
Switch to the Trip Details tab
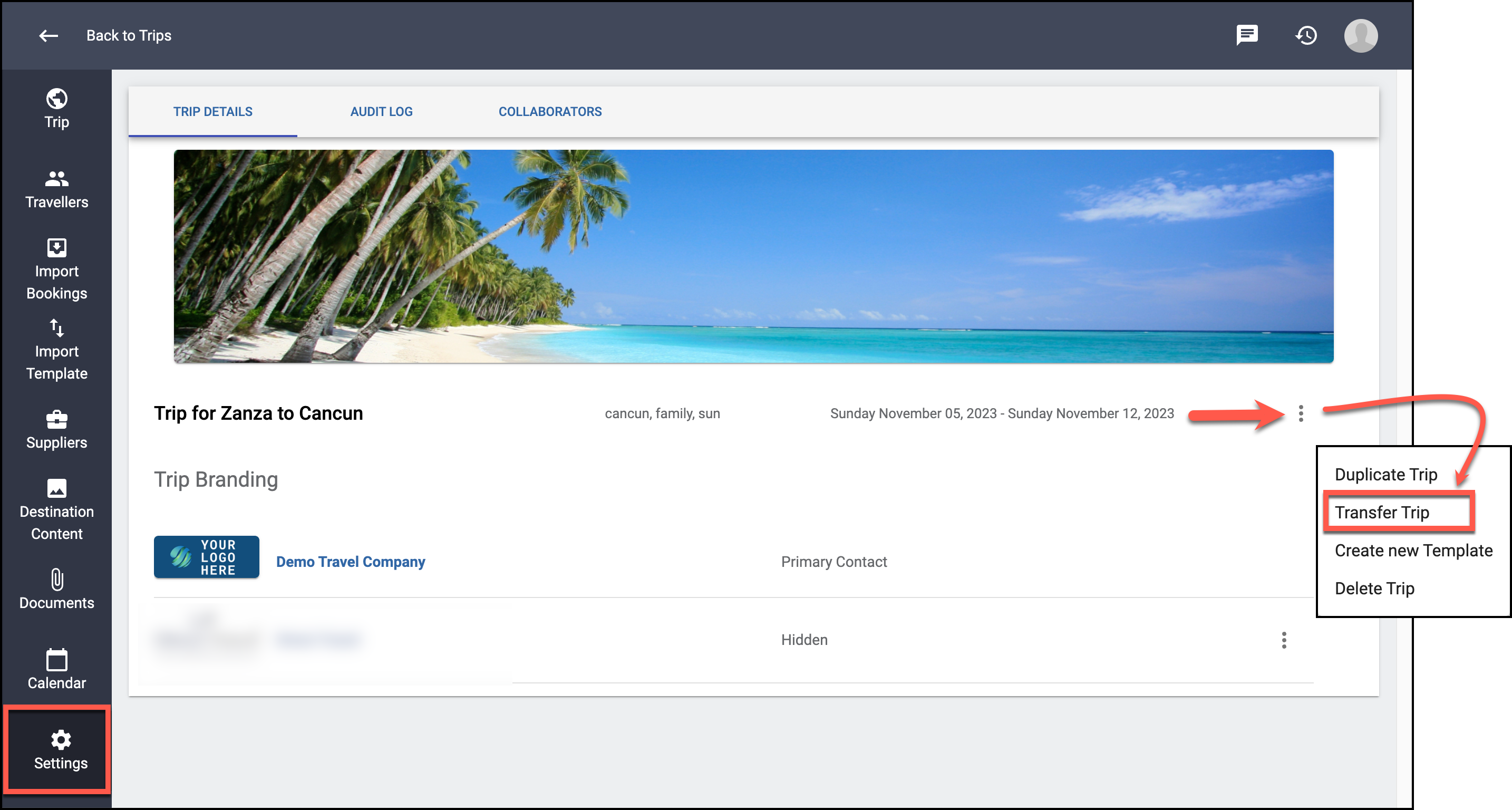pos(212,111)
